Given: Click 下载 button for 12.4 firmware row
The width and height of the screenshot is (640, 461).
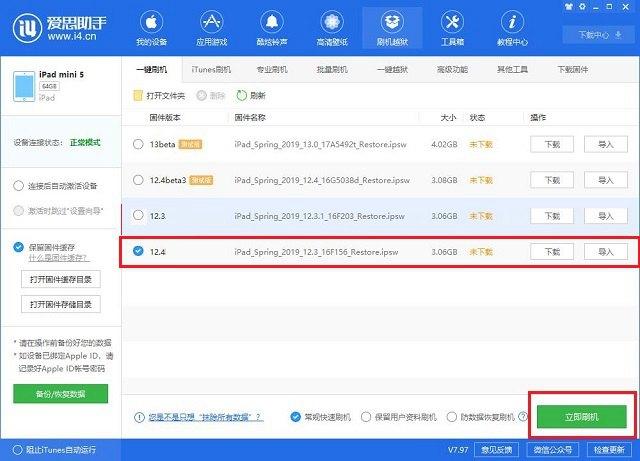Looking at the screenshot, I should click(x=552, y=252).
